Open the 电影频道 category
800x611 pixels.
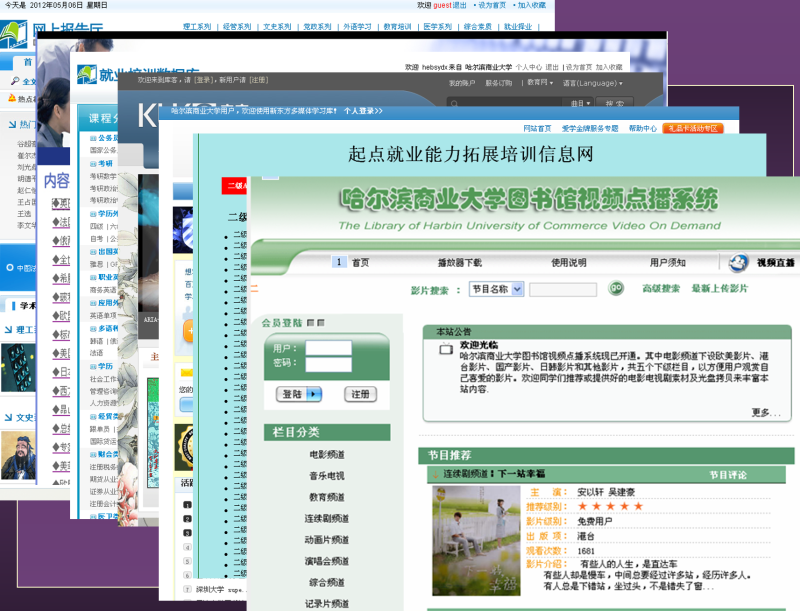click(327, 454)
